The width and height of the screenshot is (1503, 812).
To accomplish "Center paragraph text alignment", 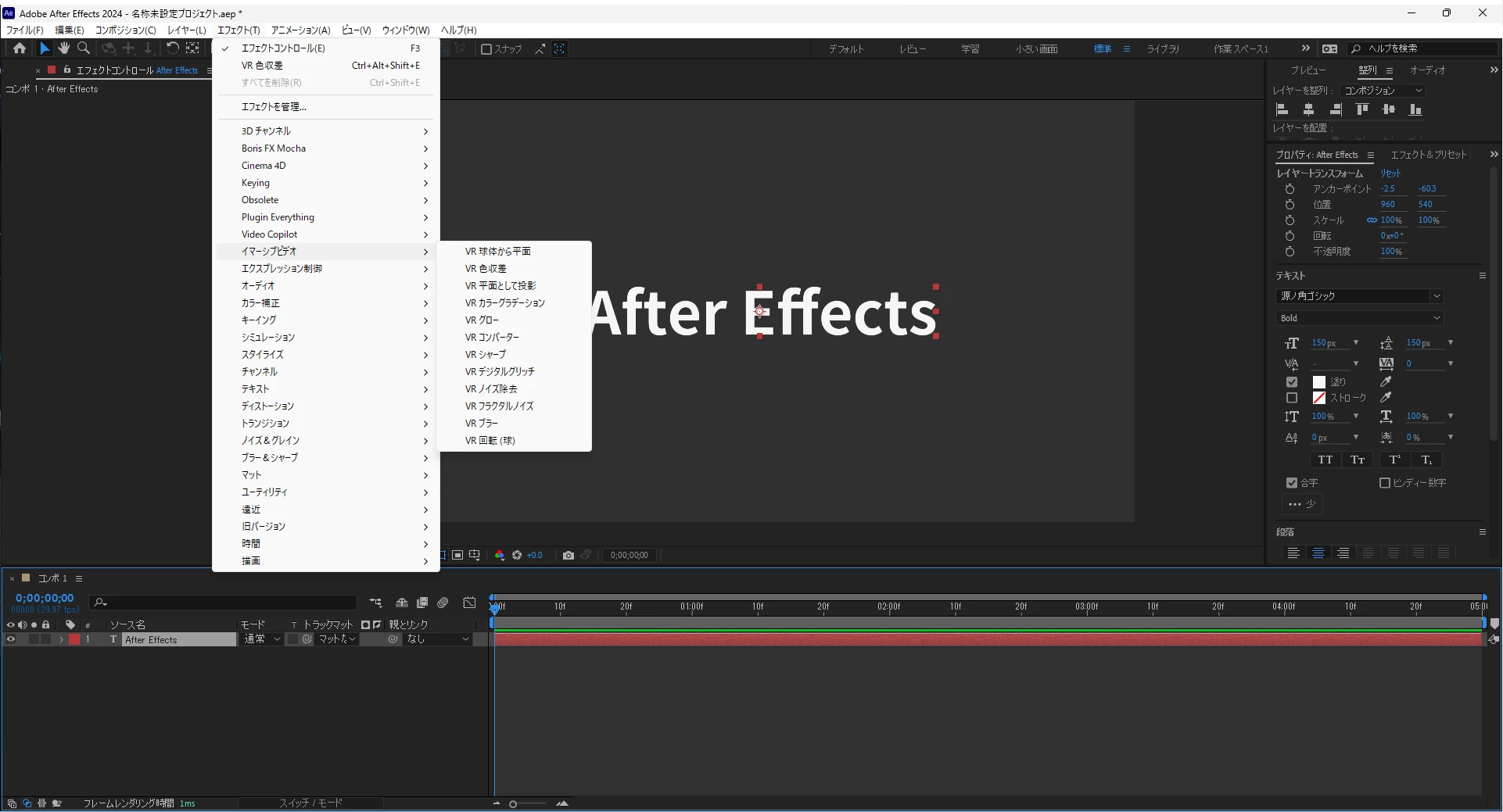I will (1318, 553).
